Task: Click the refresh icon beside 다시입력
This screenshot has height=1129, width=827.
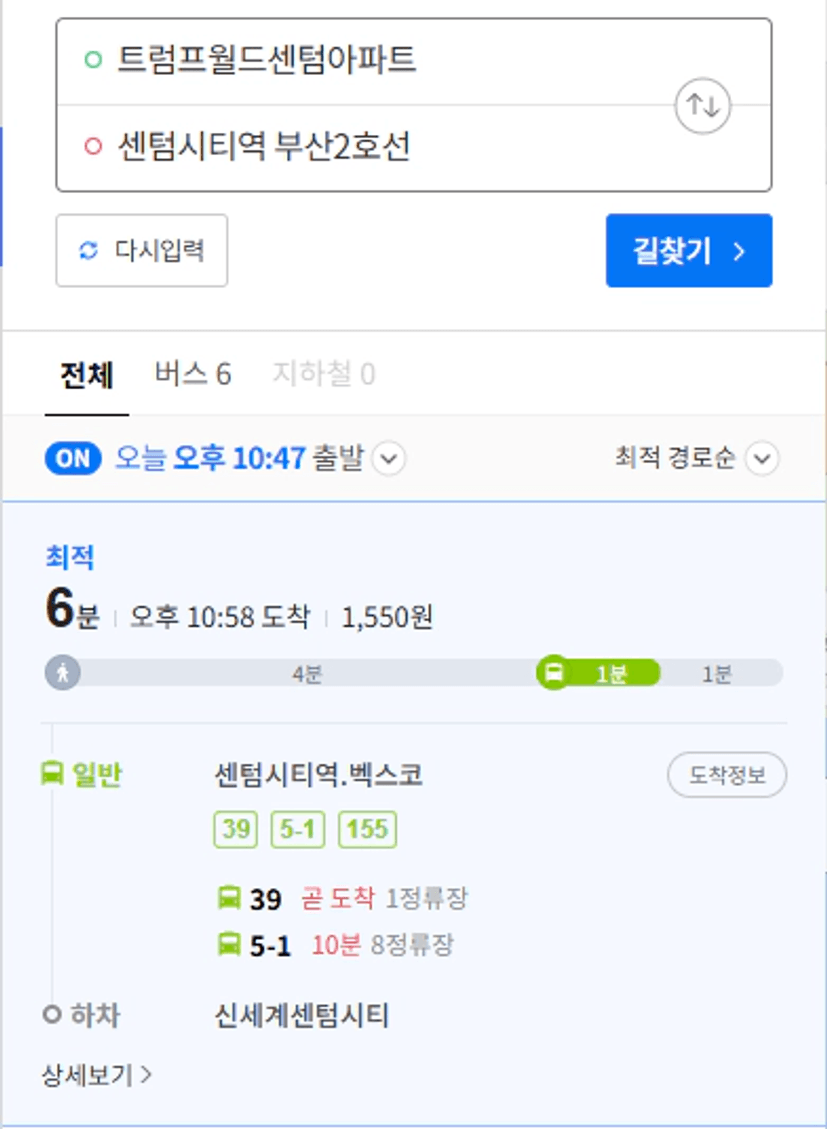Action: (x=89, y=251)
